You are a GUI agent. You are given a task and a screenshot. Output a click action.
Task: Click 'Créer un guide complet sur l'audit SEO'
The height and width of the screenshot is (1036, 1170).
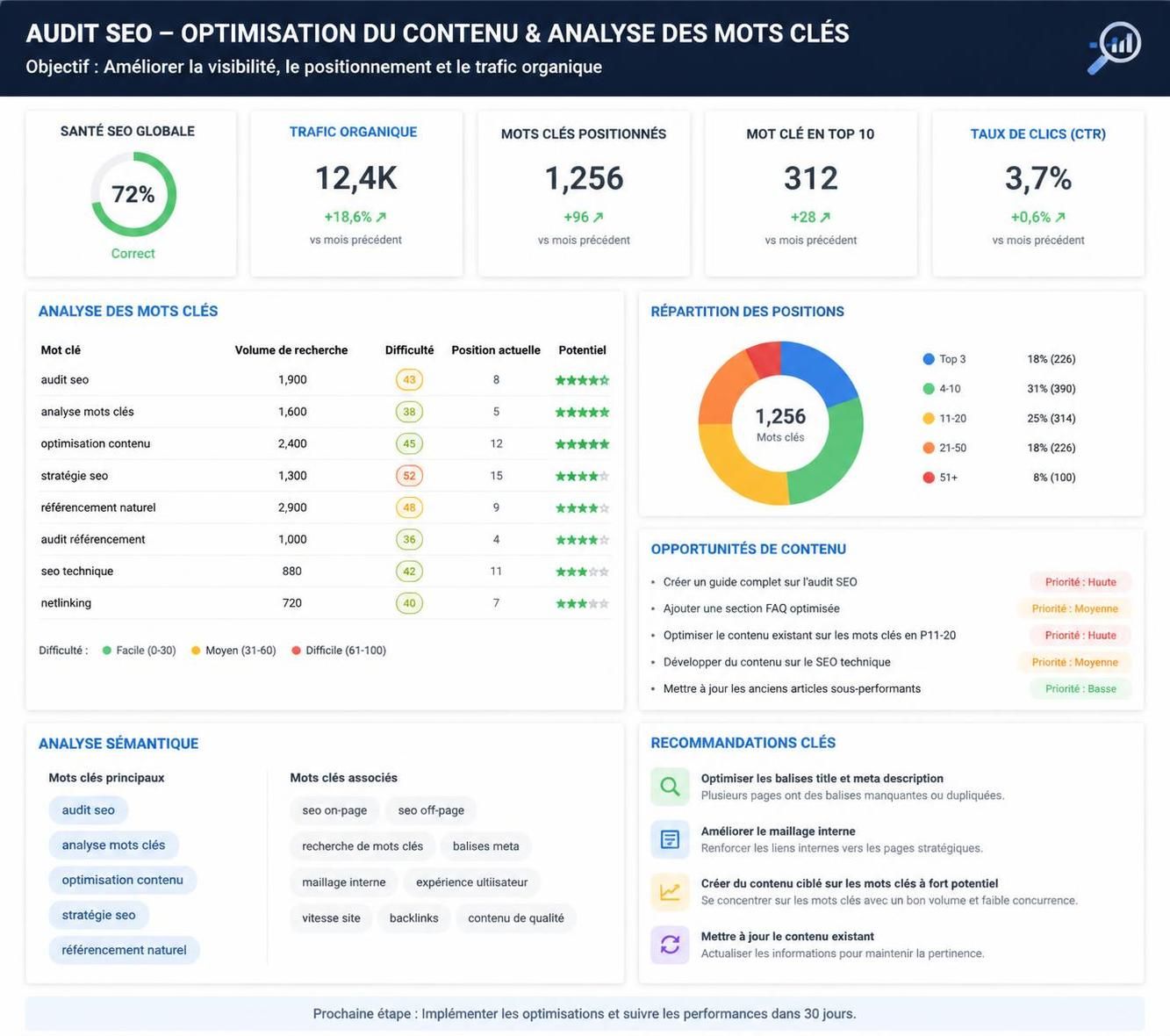(760, 581)
